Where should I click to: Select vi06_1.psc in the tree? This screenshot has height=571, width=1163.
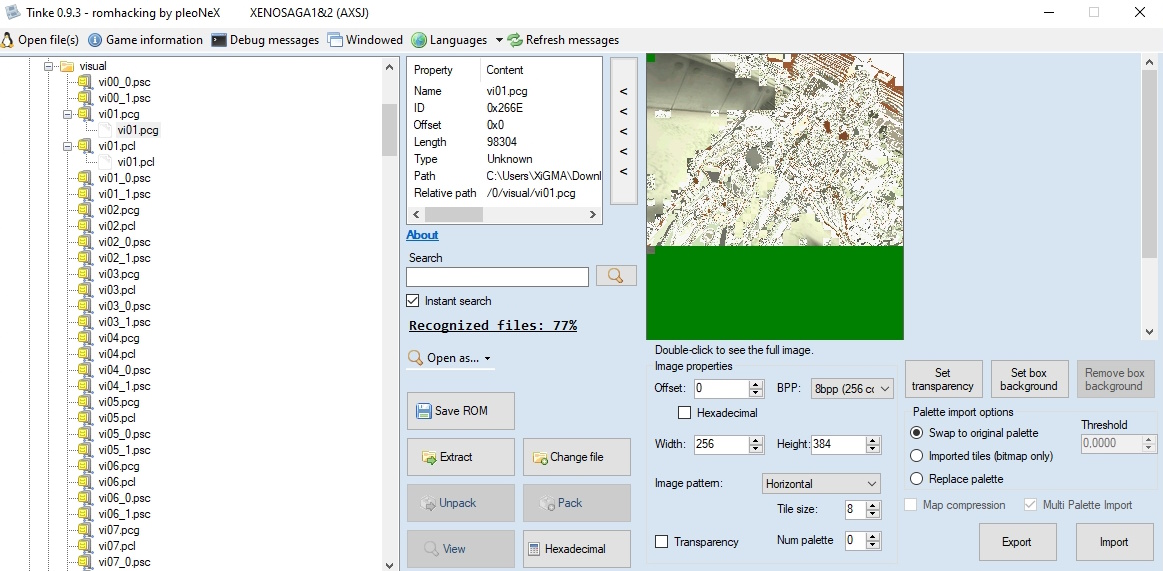pos(124,514)
